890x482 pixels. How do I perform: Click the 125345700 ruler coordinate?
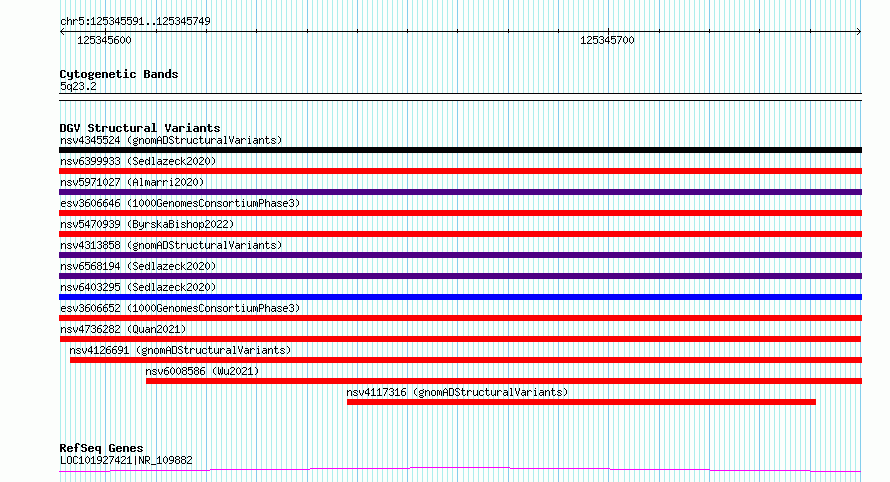(607, 40)
